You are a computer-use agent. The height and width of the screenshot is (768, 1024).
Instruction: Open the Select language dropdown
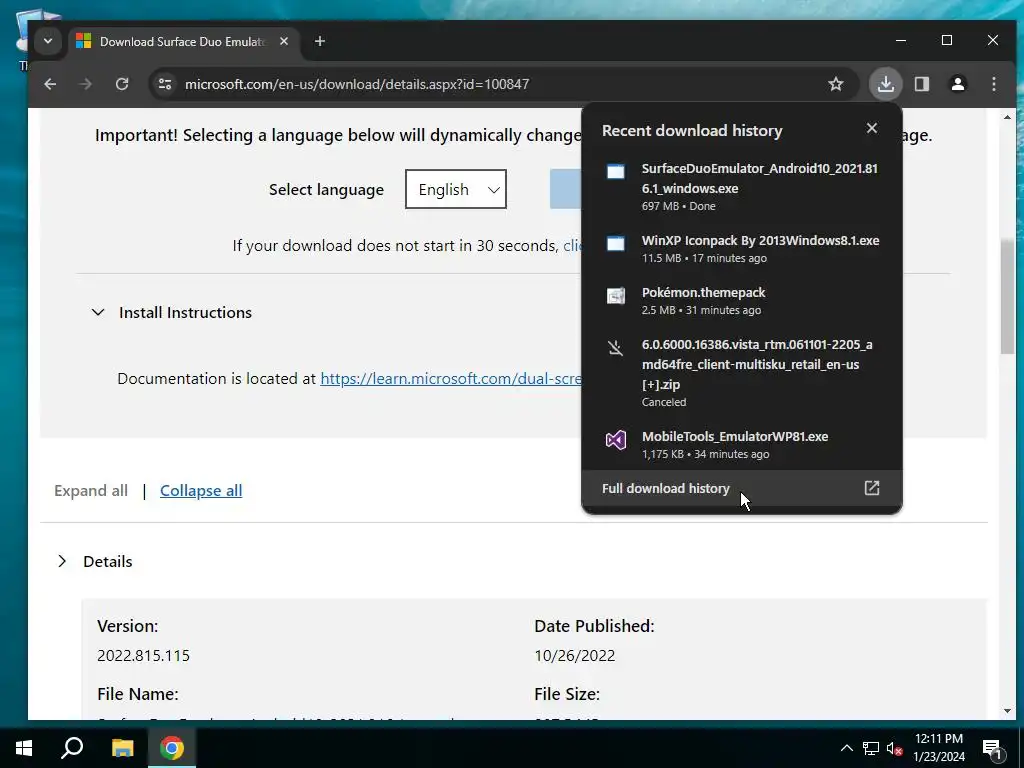pyautogui.click(x=456, y=189)
